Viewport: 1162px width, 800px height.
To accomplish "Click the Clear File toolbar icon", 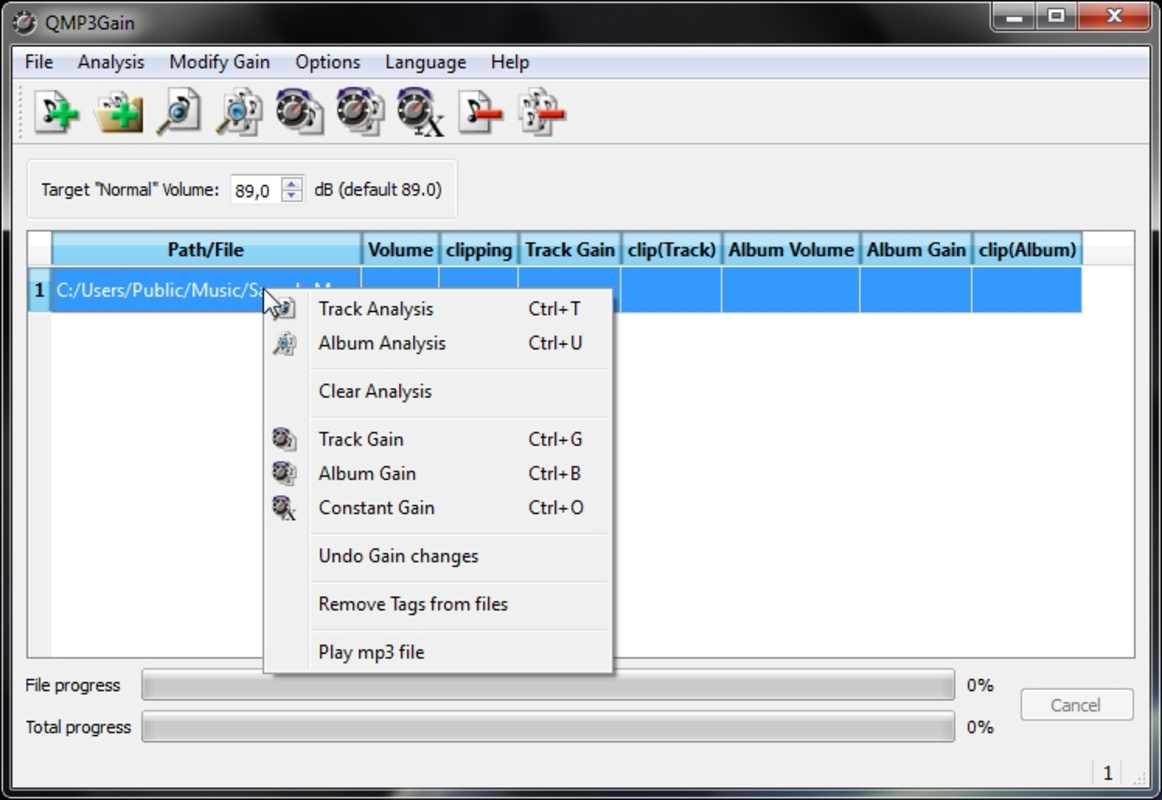I will tap(480, 113).
